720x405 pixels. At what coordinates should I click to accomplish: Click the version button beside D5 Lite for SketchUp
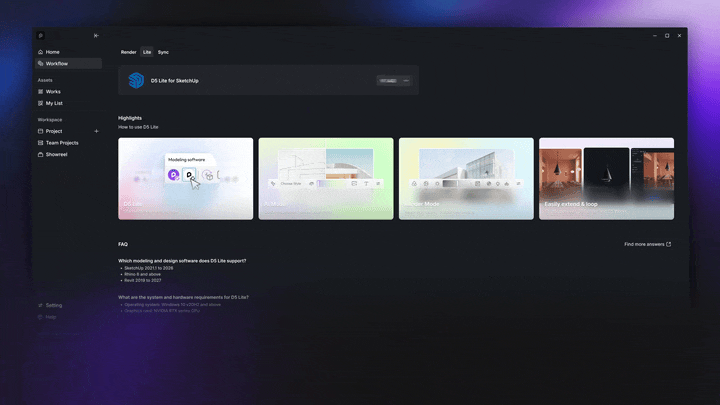click(x=388, y=81)
